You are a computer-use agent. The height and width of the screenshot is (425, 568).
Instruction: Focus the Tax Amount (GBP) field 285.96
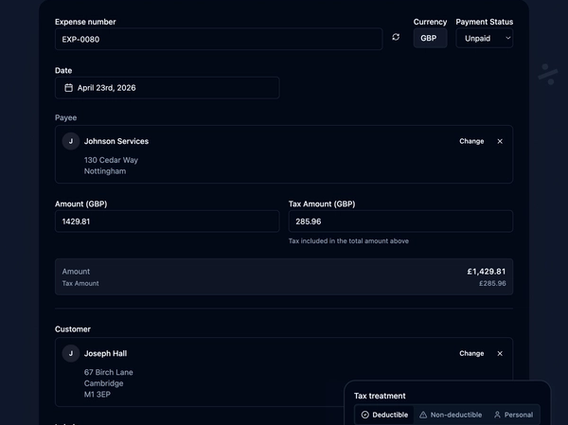click(401, 221)
